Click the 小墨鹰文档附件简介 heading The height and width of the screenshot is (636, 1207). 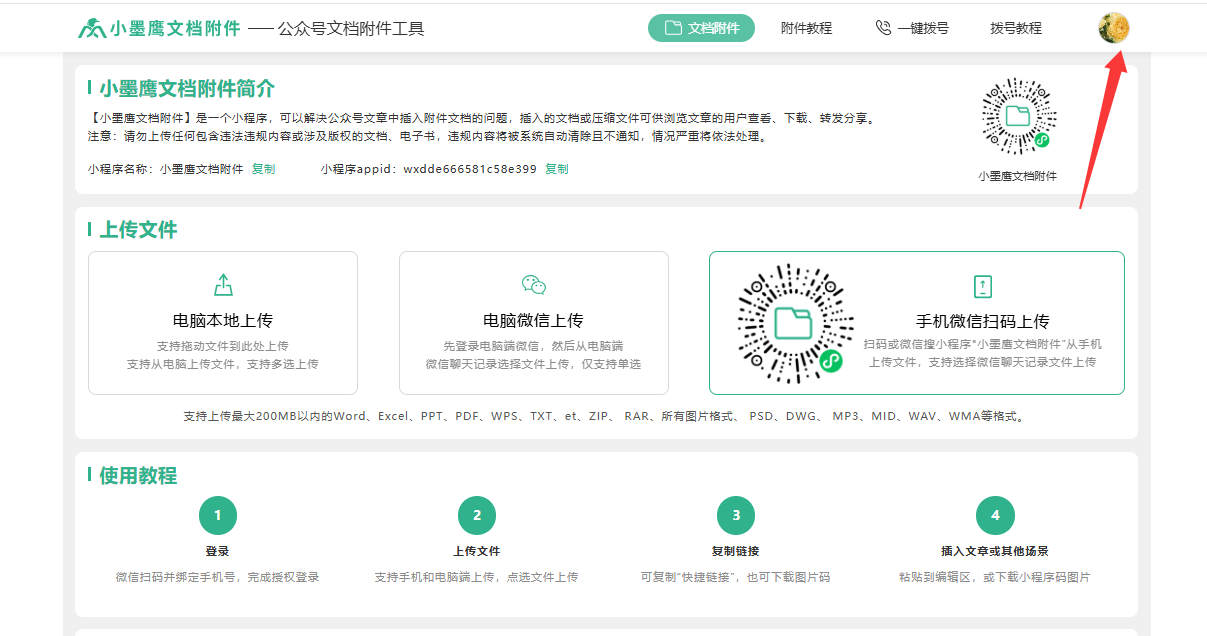(x=187, y=89)
